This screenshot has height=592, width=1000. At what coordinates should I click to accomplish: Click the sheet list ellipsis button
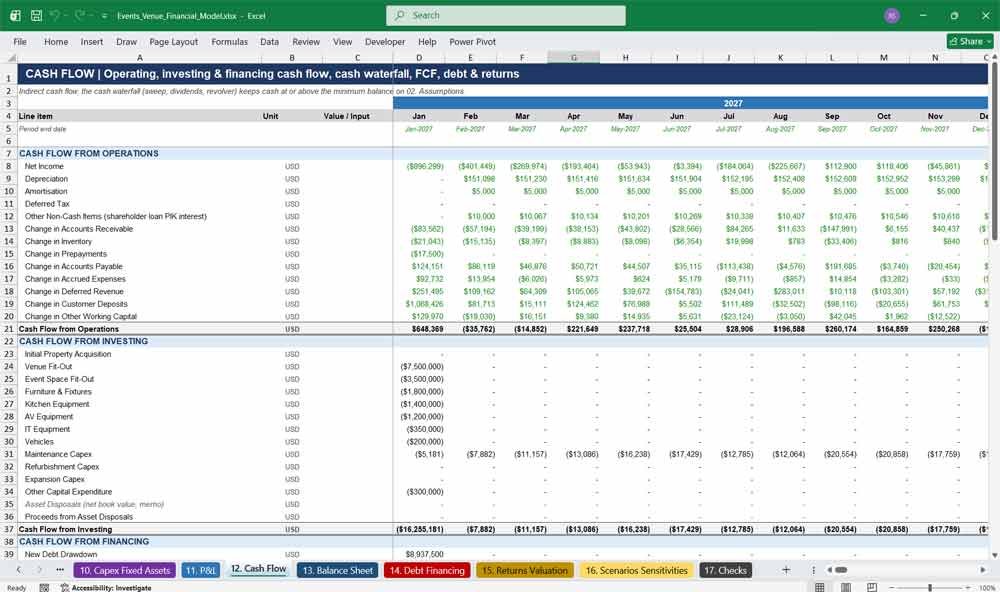[60, 570]
